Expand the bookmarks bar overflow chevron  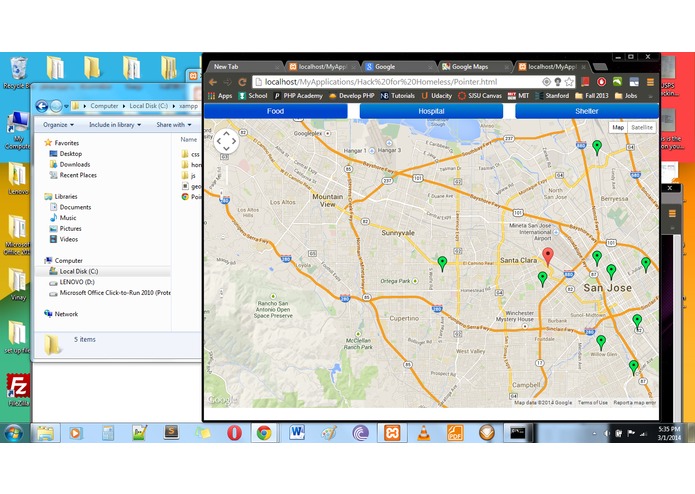[650, 96]
